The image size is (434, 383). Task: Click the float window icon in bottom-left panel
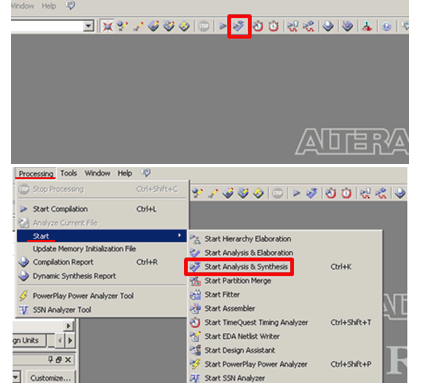coord(59,360)
